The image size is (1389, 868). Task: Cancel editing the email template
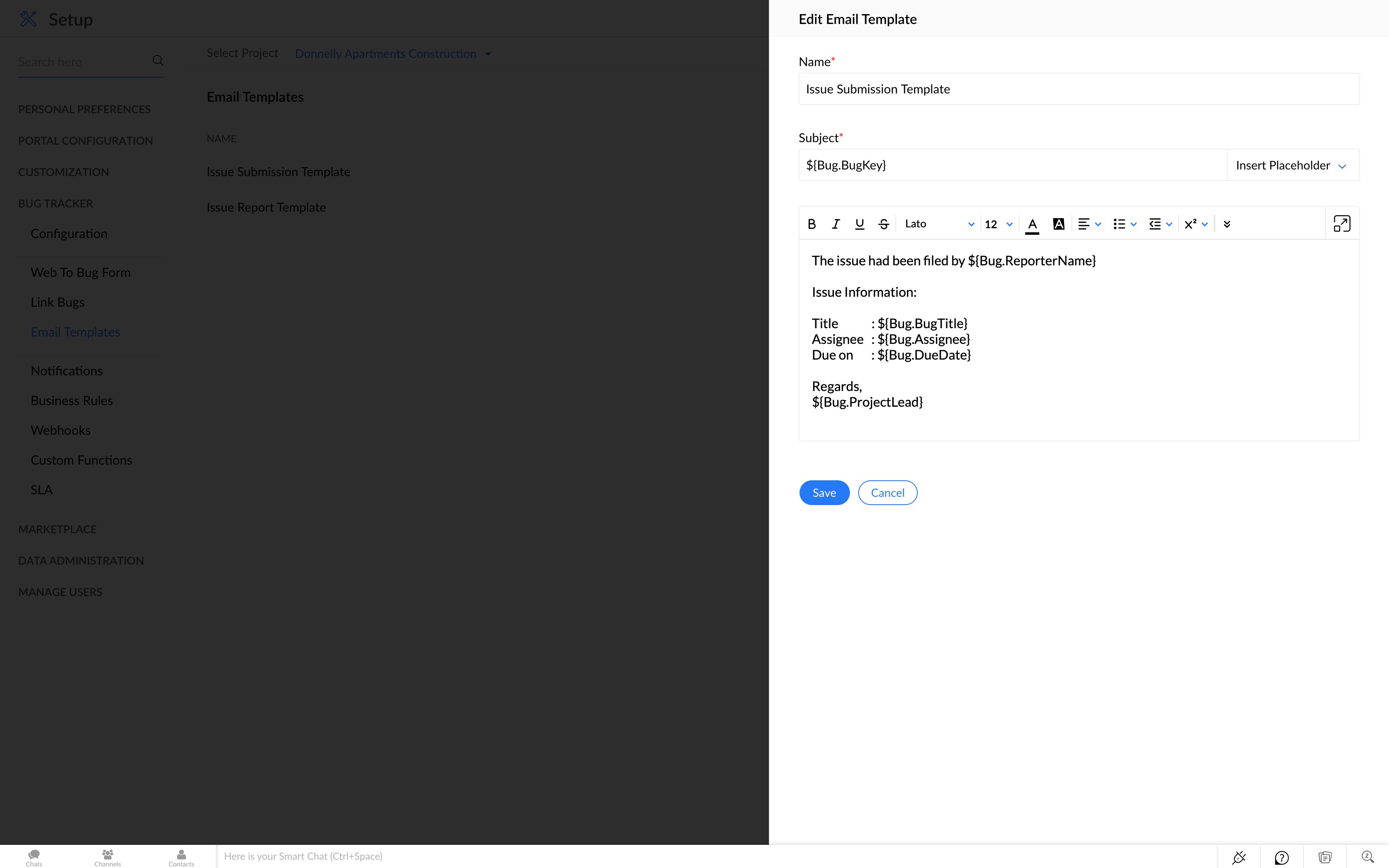point(888,493)
